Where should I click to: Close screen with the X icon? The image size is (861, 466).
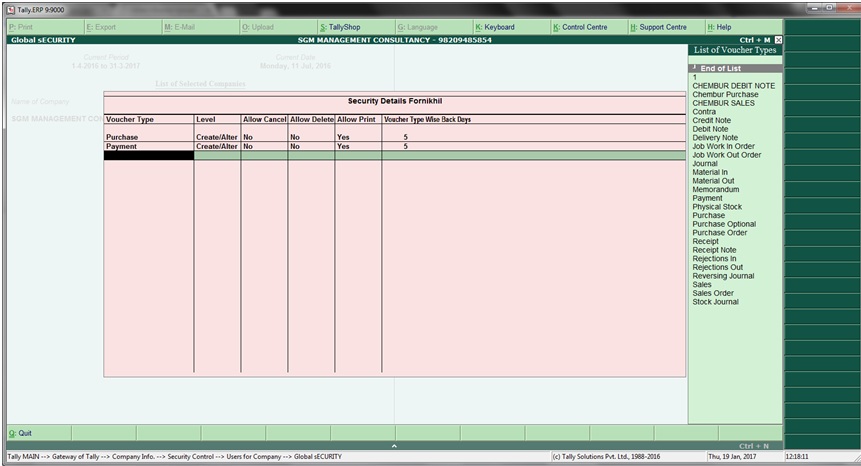click(778, 40)
